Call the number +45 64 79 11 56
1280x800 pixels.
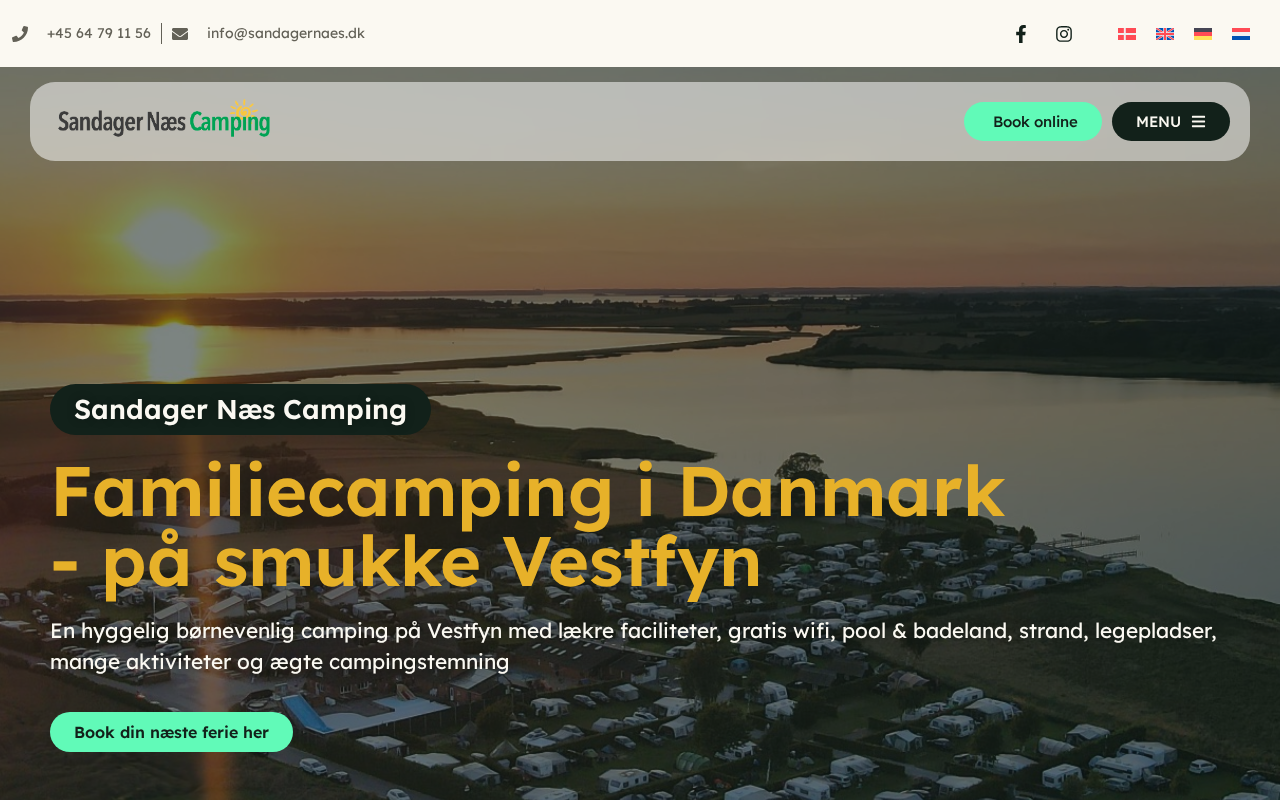pyautogui.click(x=99, y=34)
